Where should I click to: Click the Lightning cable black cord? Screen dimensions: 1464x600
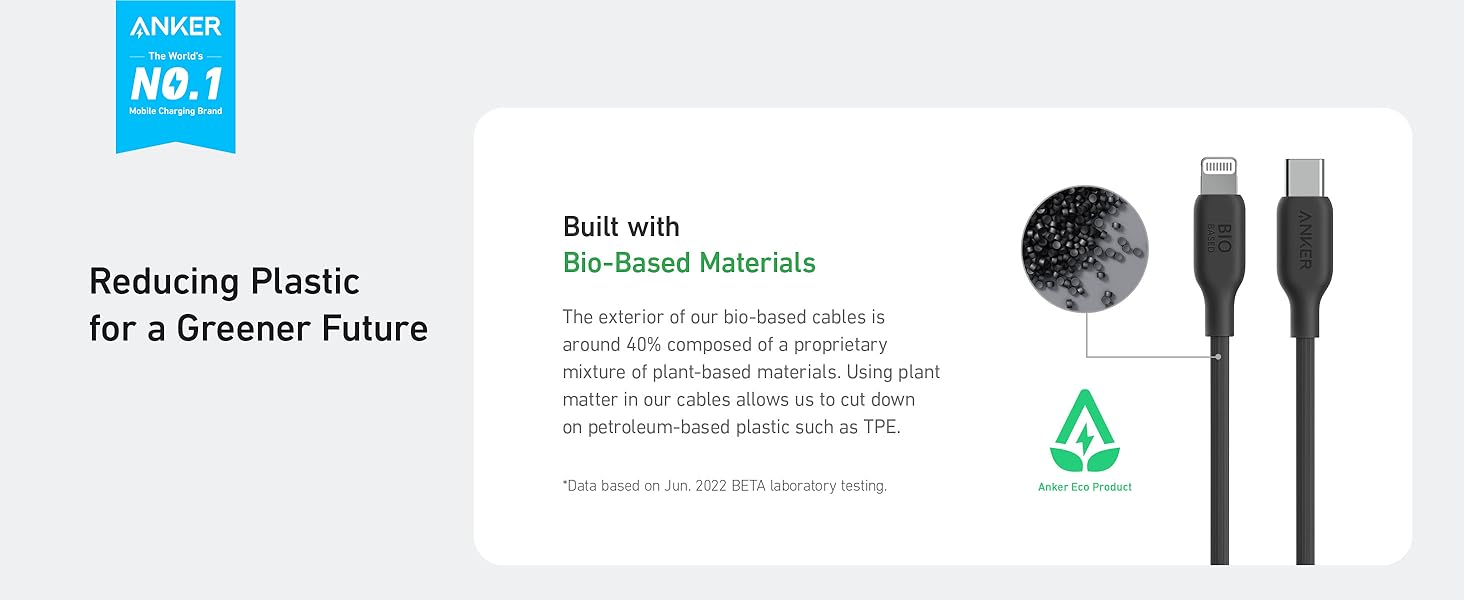point(1219,450)
